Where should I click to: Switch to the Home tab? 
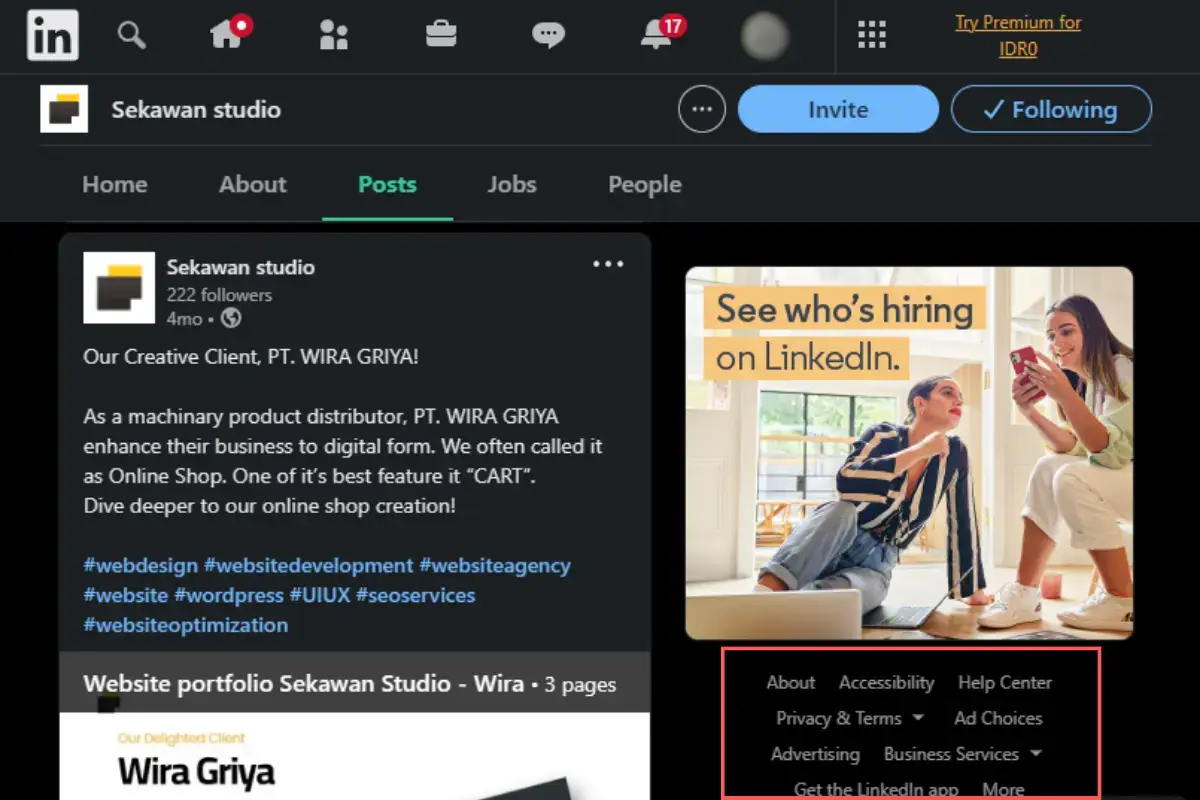point(115,185)
